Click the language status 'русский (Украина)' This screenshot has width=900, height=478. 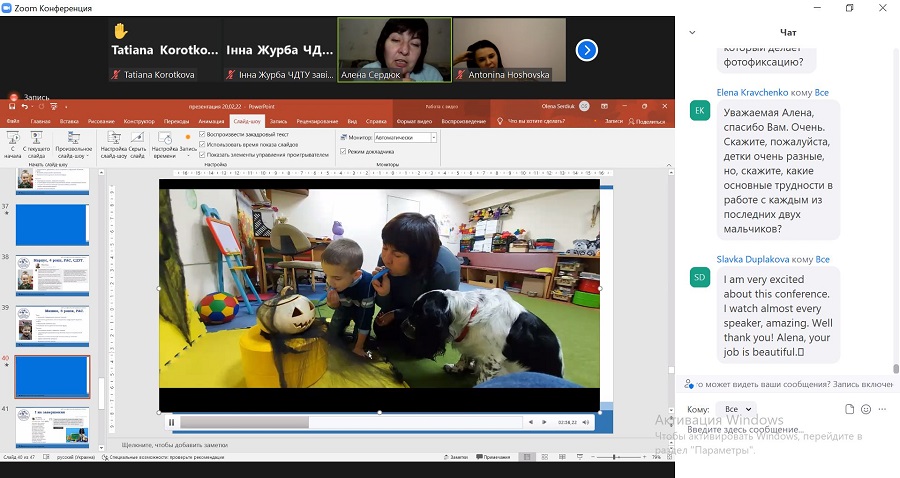coord(76,457)
